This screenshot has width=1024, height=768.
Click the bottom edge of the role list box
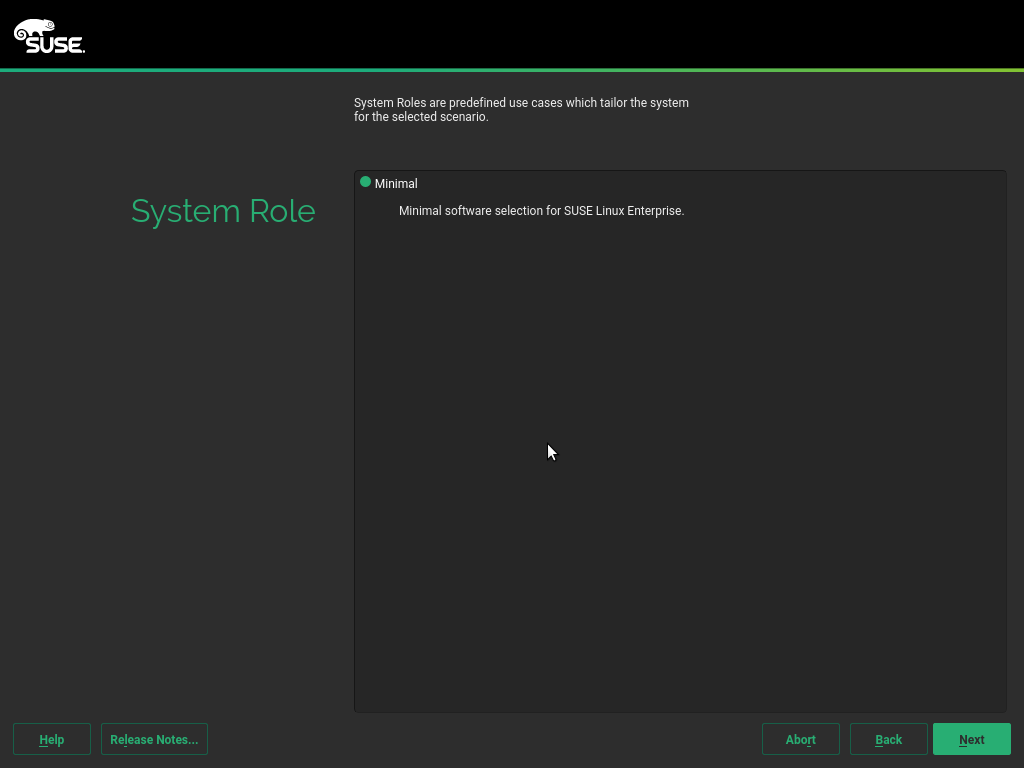[680, 712]
